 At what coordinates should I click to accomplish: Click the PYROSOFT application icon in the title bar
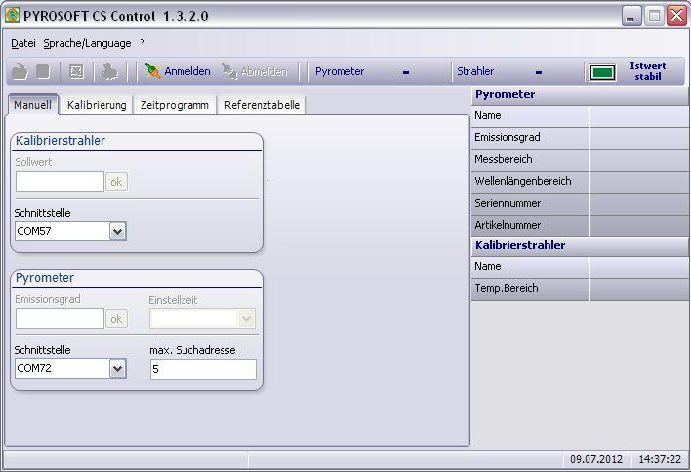pyautogui.click(x=13, y=15)
